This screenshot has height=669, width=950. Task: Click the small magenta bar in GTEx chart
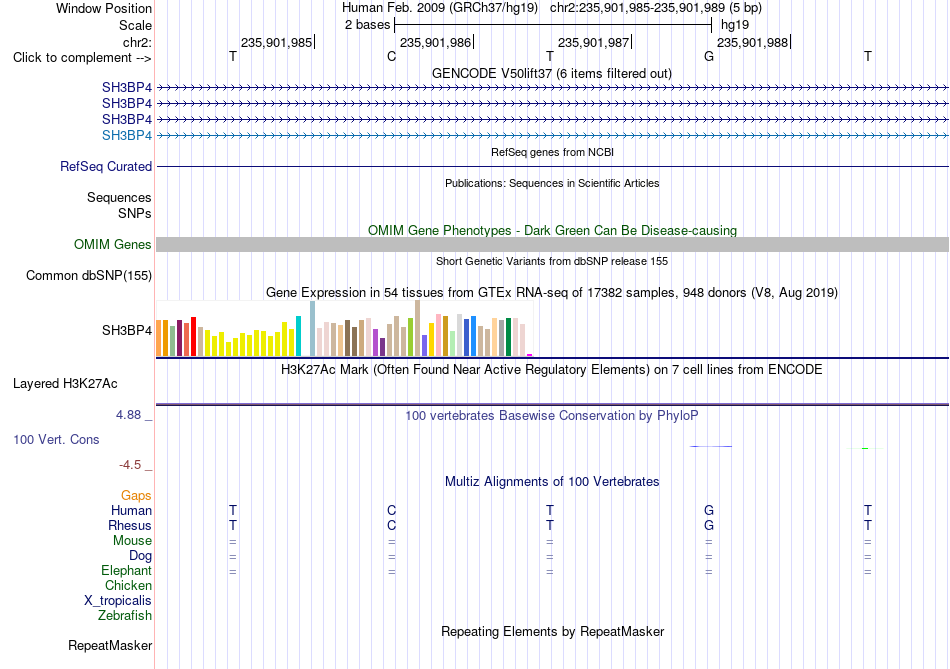530,354
